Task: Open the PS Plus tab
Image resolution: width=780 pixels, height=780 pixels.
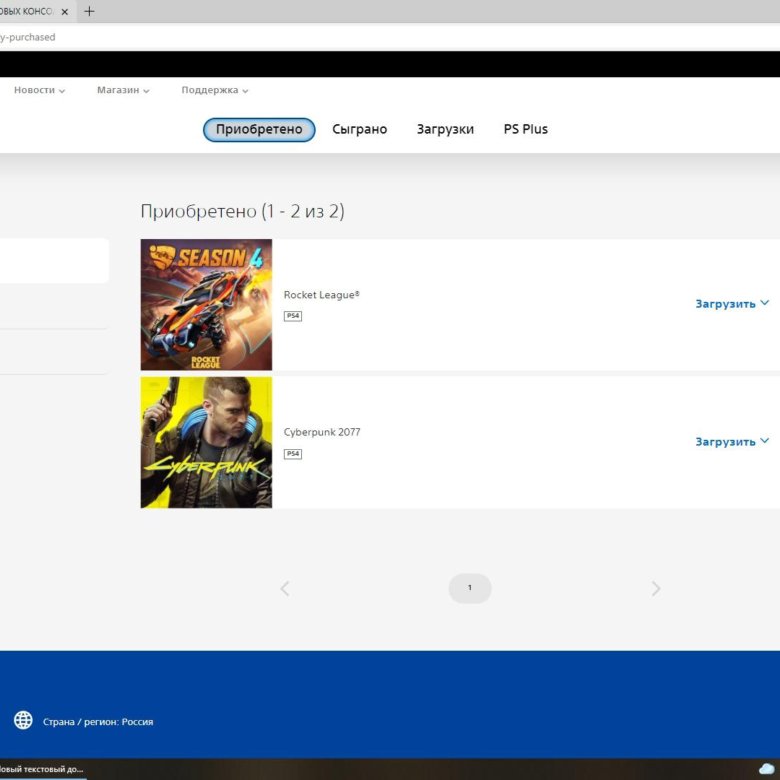Action: click(525, 129)
